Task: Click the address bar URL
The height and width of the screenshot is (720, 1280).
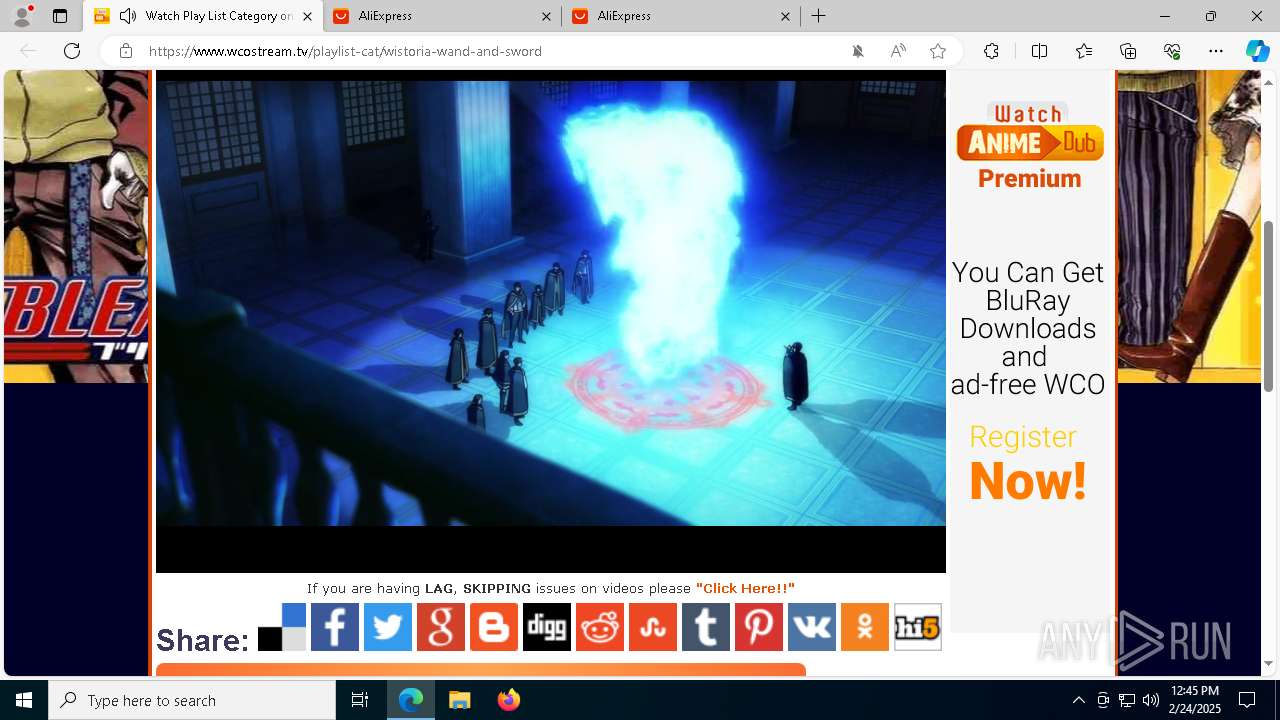Action: click(x=345, y=51)
